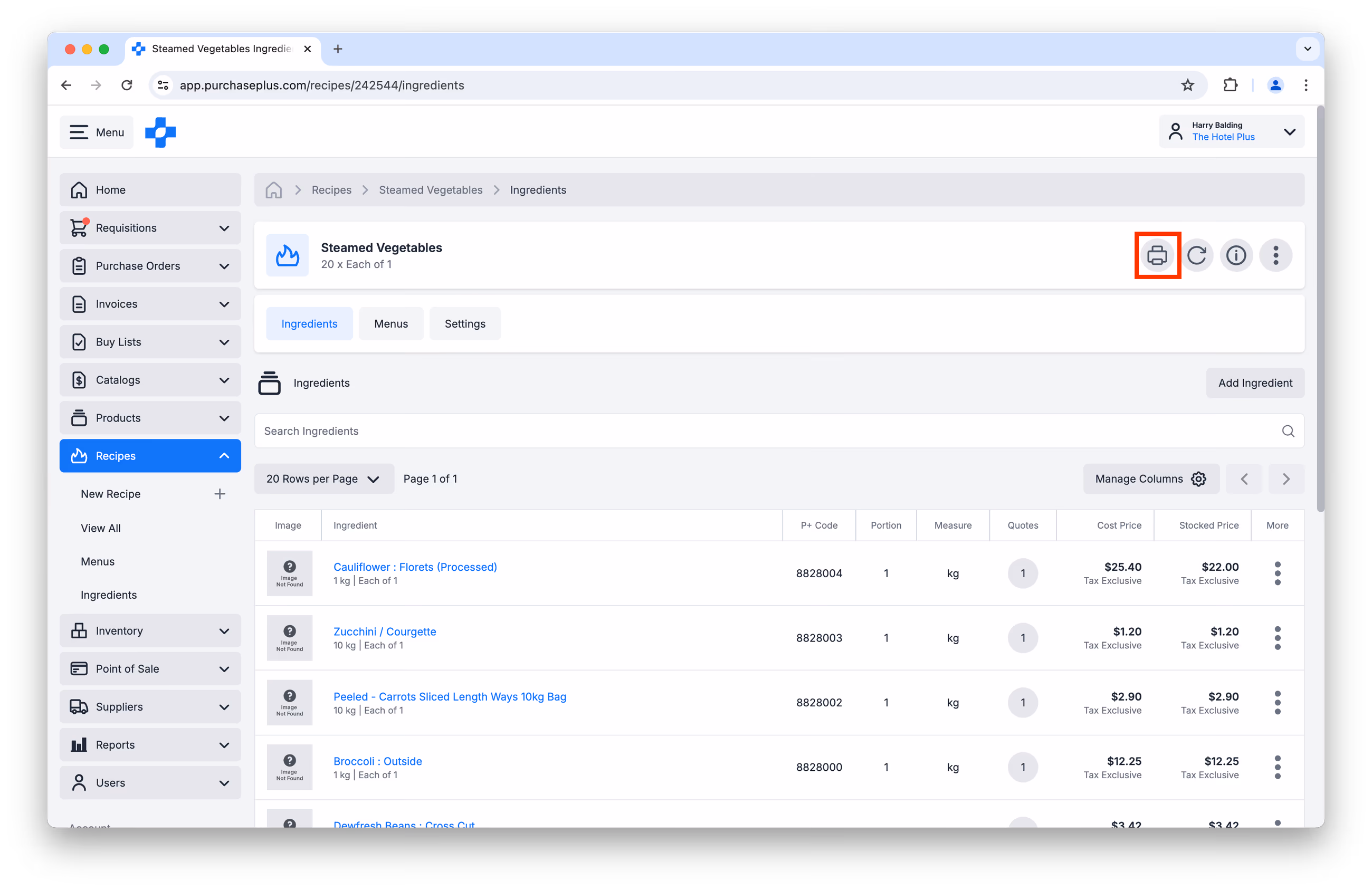Click Recipes in the breadcrumb
The width and height of the screenshot is (1372, 890).
331,189
